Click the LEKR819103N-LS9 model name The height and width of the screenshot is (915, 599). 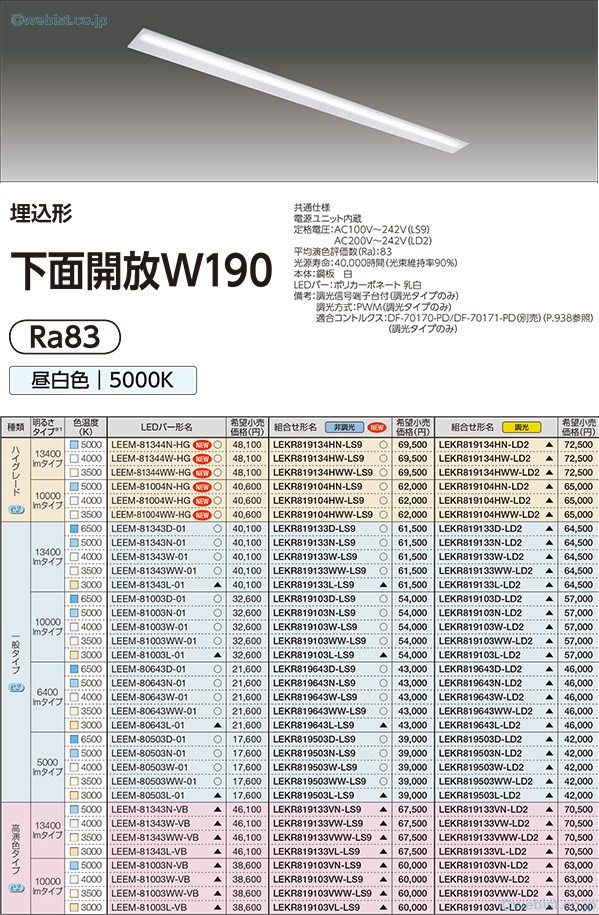[314, 613]
